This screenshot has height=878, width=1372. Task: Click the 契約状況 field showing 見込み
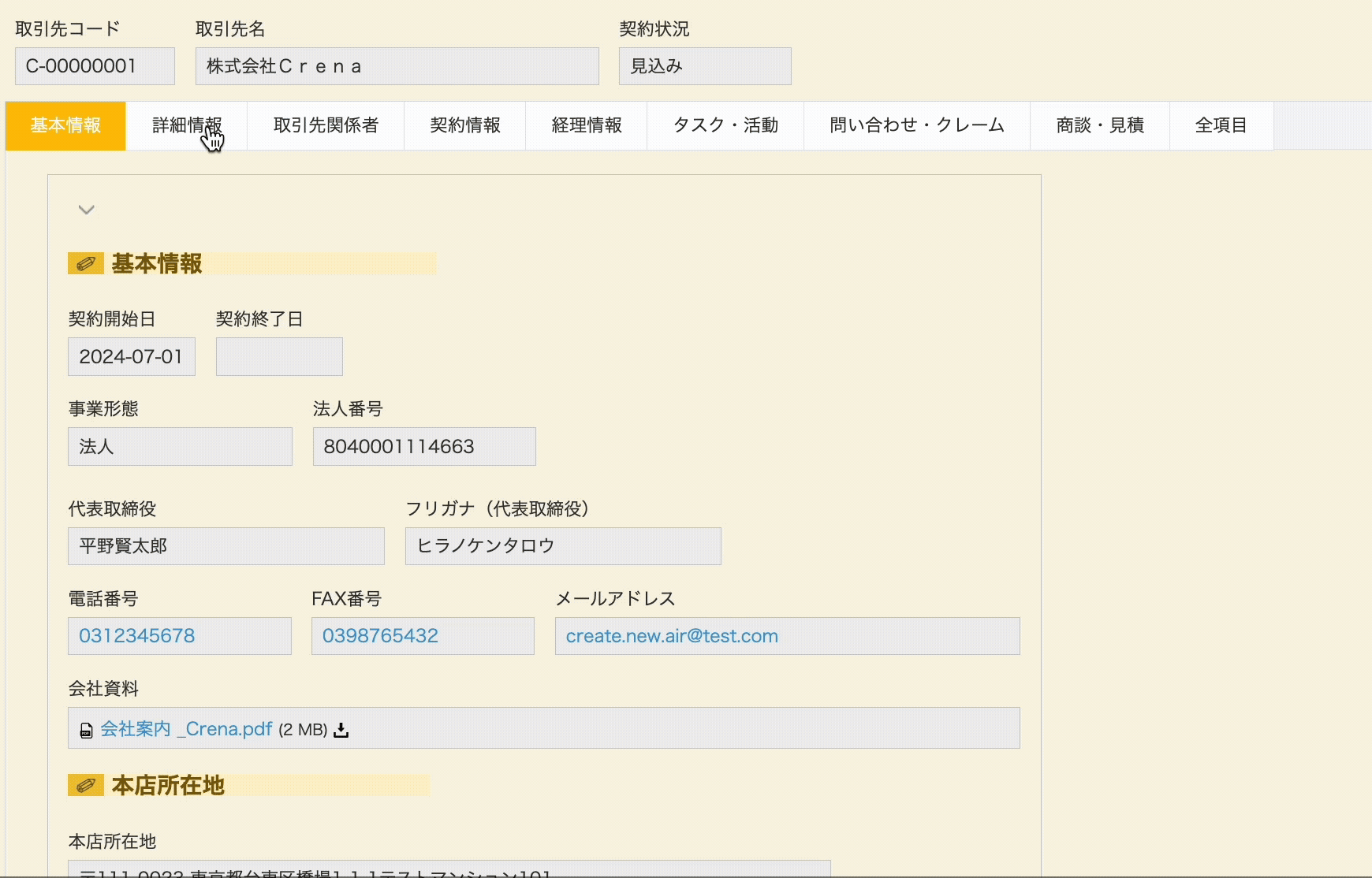tap(705, 66)
